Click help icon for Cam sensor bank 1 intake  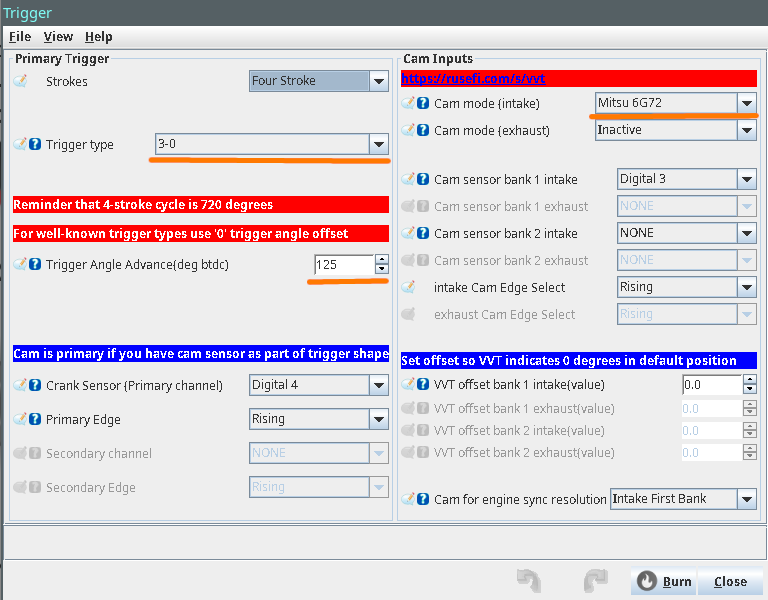[x=423, y=180]
